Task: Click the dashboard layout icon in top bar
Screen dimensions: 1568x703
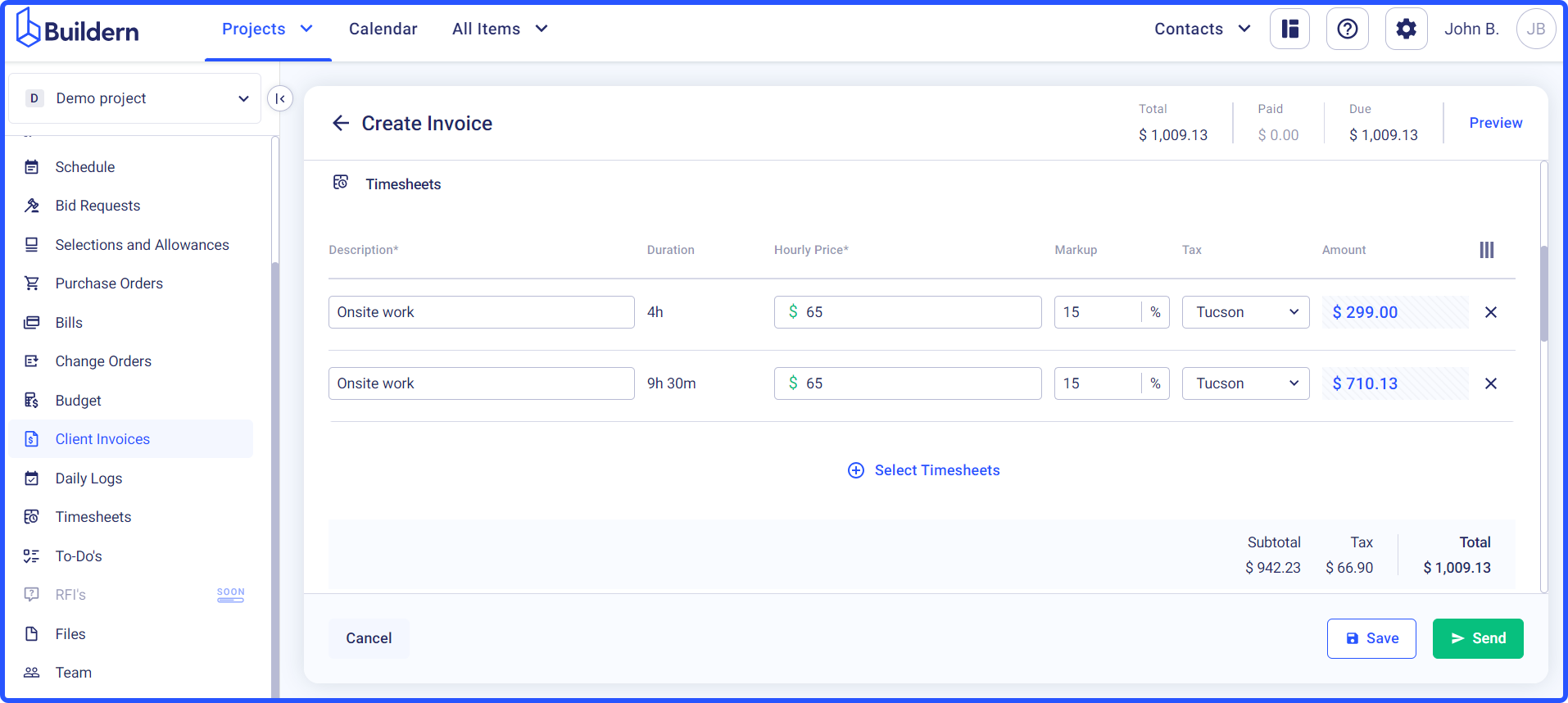Action: click(x=1289, y=29)
